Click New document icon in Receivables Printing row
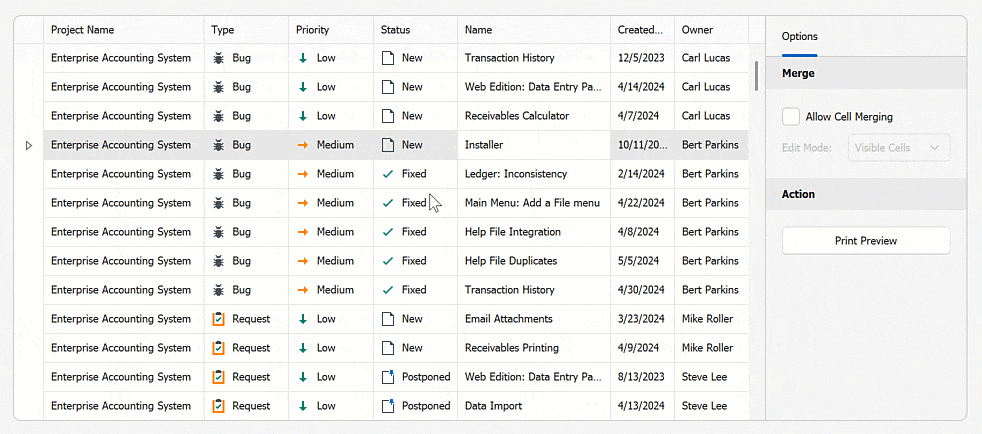Screen dimensions: 982x434 (x=388, y=348)
